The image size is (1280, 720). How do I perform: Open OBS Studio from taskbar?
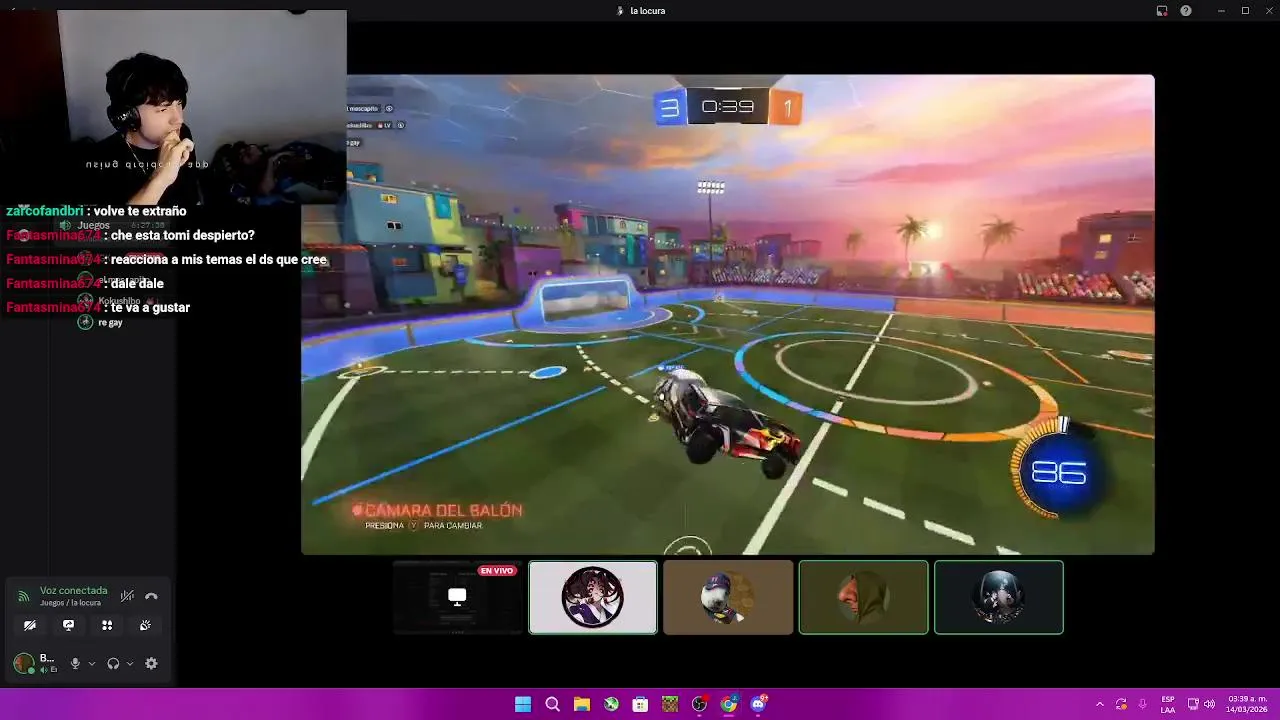(x=699, y=704)
